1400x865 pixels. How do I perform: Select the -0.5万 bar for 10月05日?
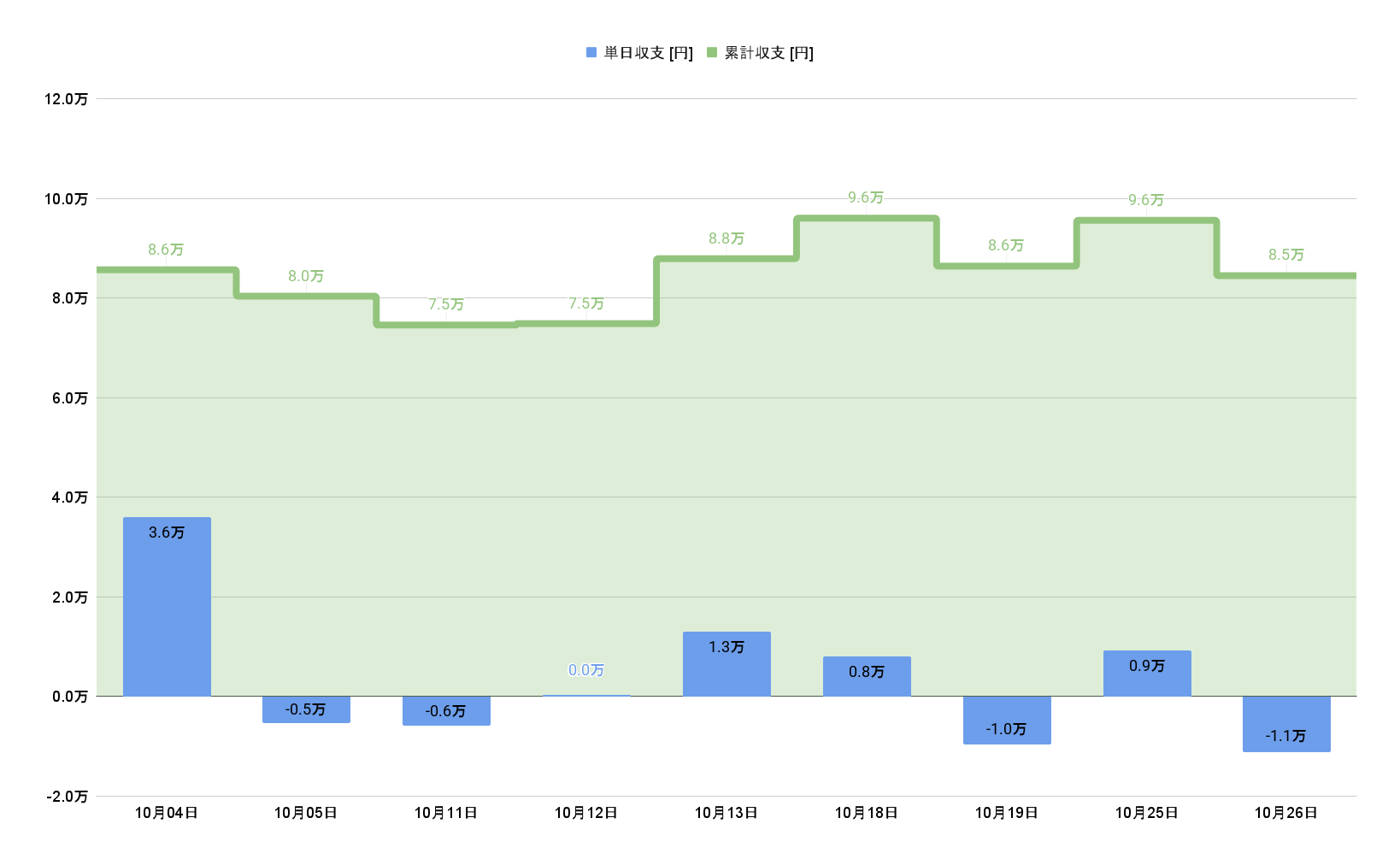coord(306,709)
